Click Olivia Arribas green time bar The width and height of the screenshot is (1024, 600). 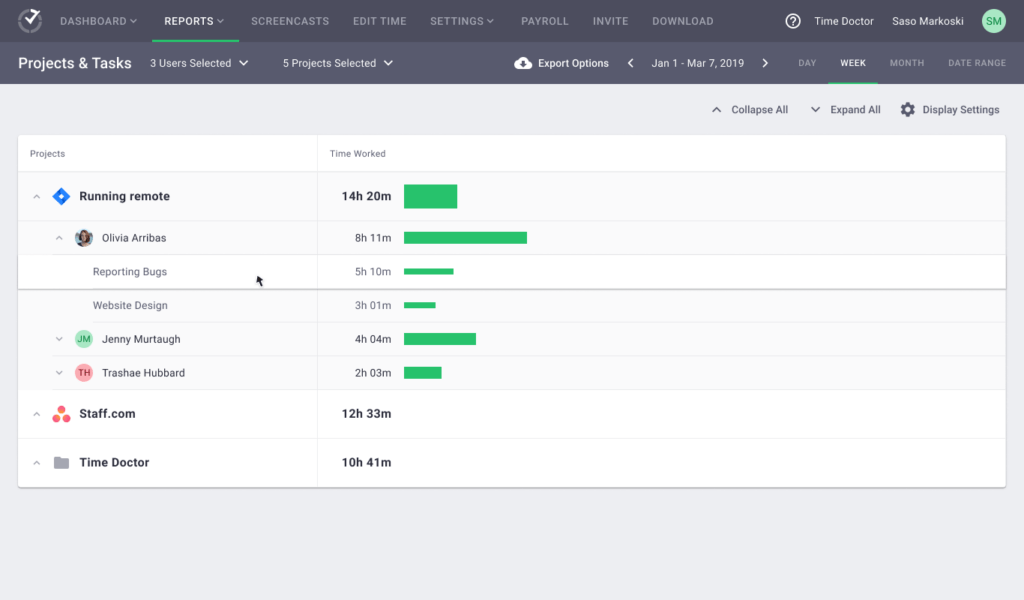[465, 238]
